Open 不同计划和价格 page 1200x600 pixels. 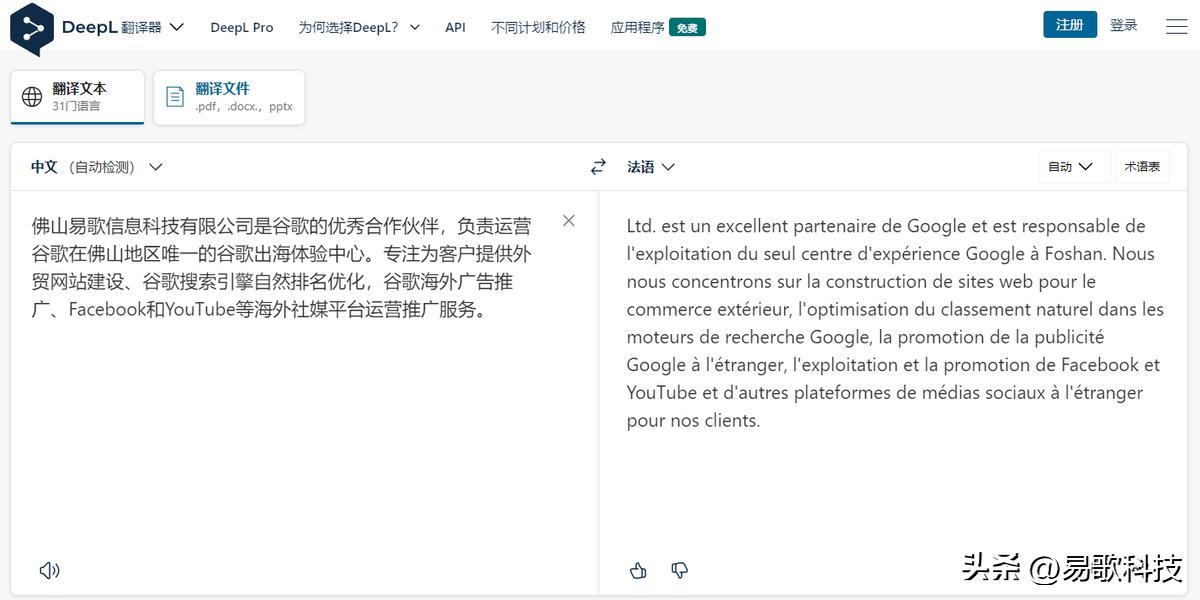[x=538, y=27]
